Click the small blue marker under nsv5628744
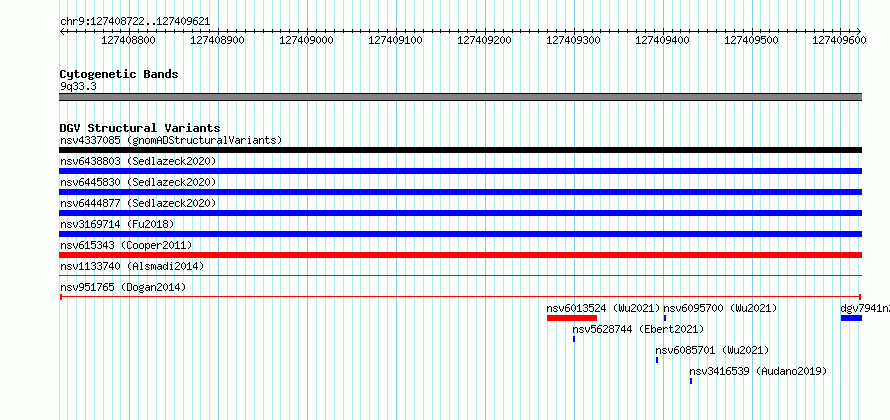The width and height of the screenshot is (890, 420). [574, 339]
